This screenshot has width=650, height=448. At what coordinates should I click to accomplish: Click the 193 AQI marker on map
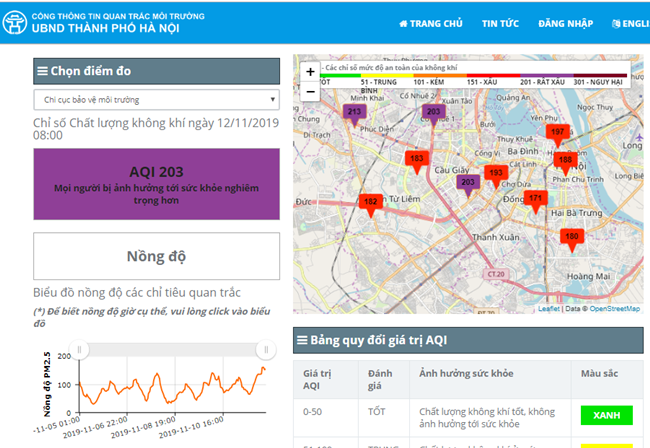click(495, 173)
